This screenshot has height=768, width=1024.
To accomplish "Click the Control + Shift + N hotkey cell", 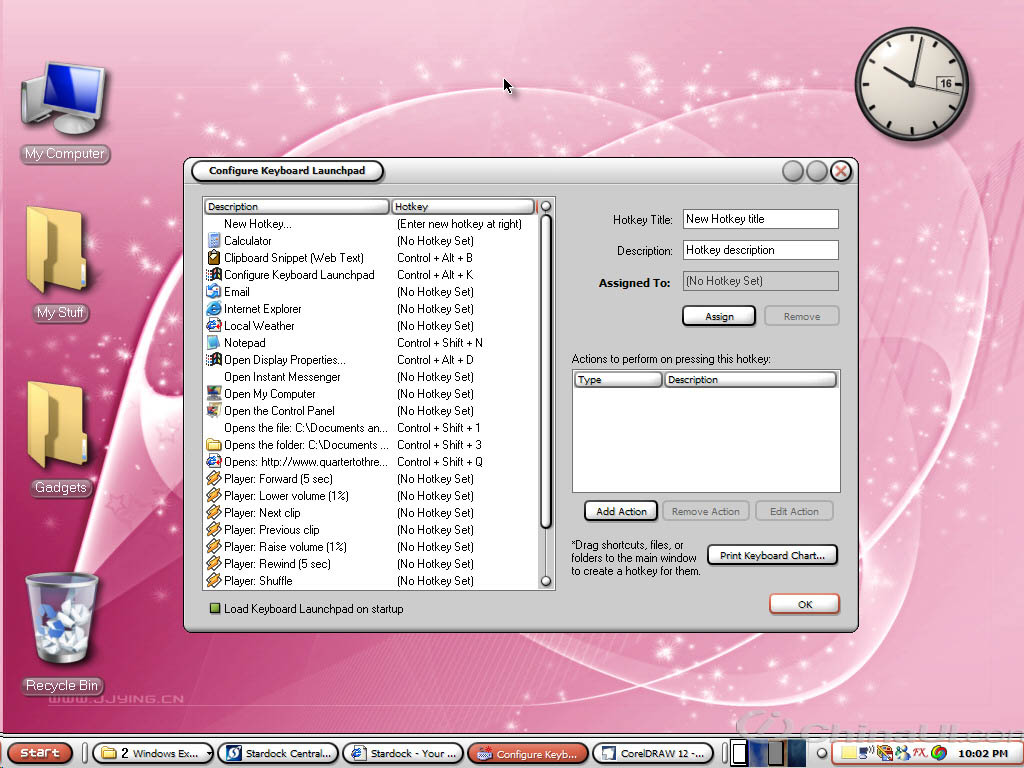I will pyautogui.click(x=440, y=343).
